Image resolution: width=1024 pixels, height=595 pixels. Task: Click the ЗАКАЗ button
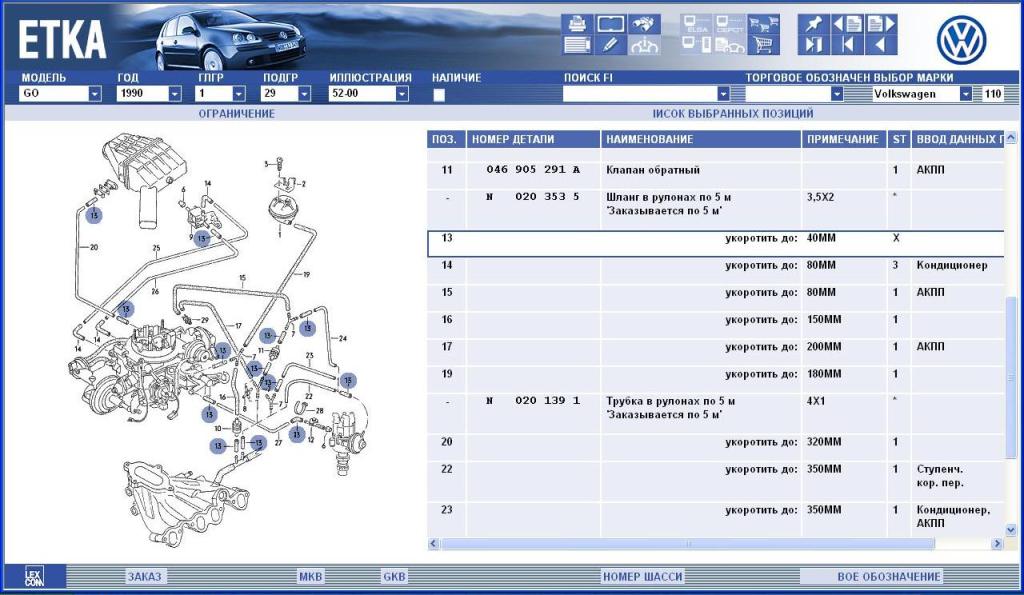(144, 577)
